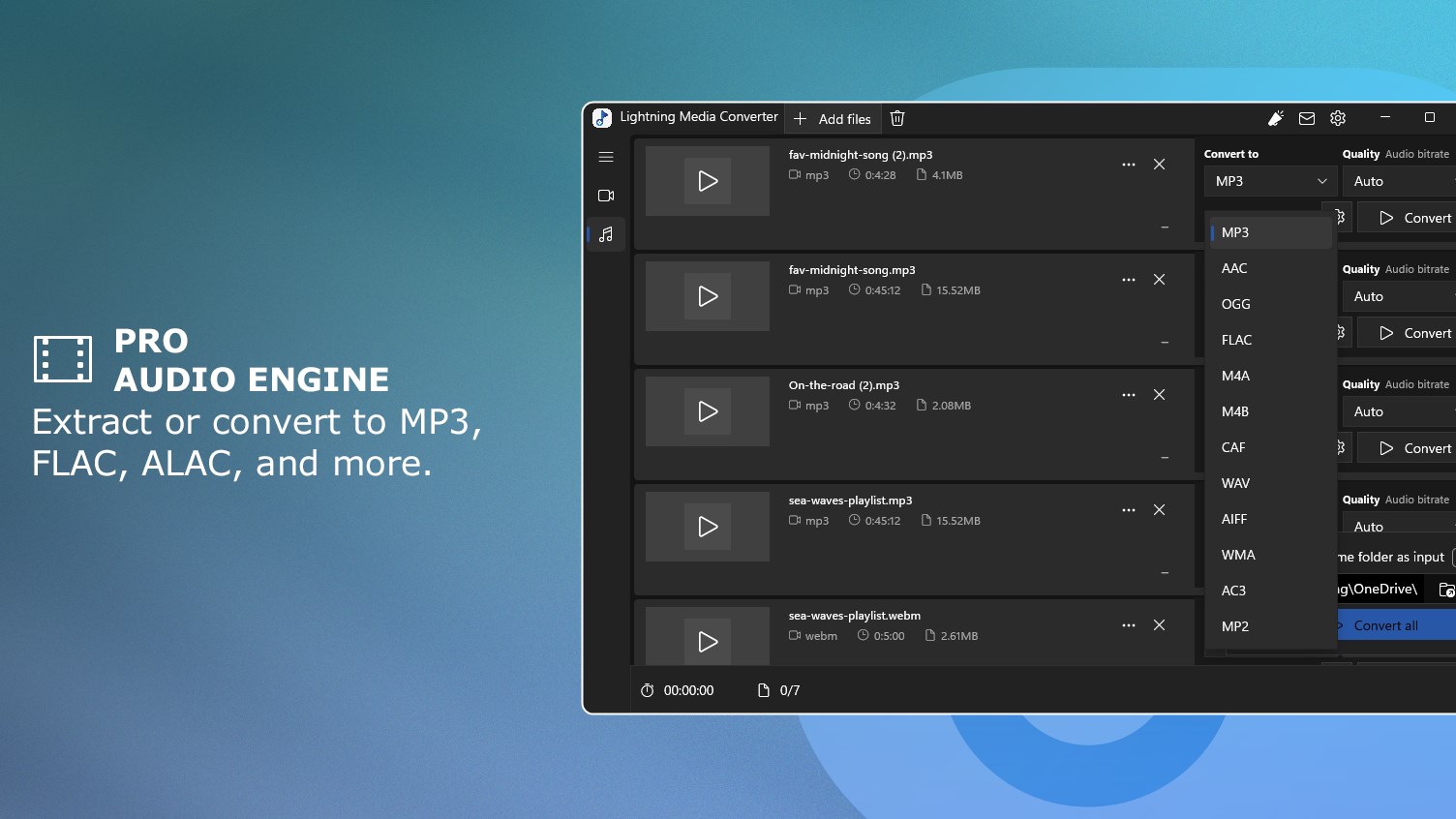
Task: Click Add files button
Action: click(x=833, y=118)
